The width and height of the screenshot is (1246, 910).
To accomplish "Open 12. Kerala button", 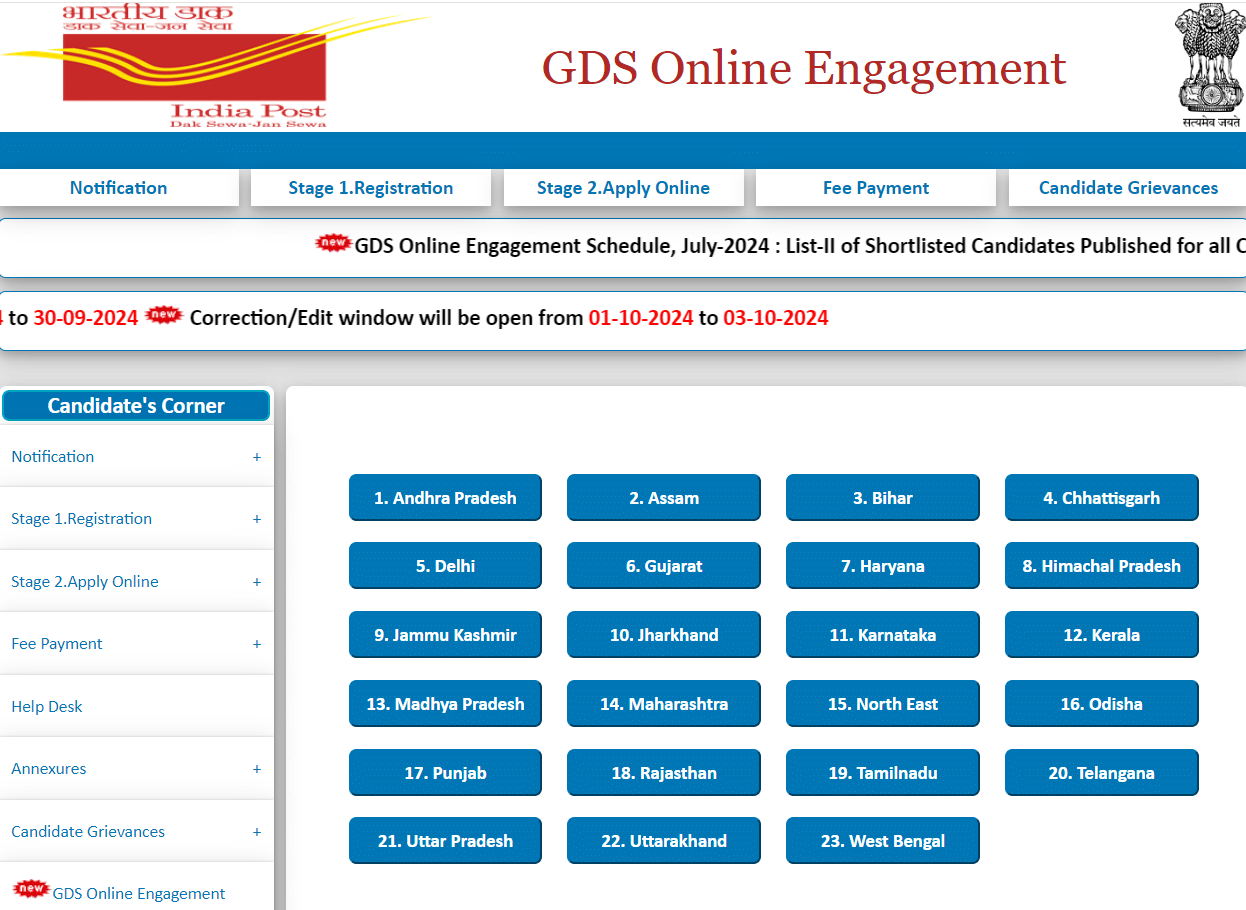I will (1102, 635).
